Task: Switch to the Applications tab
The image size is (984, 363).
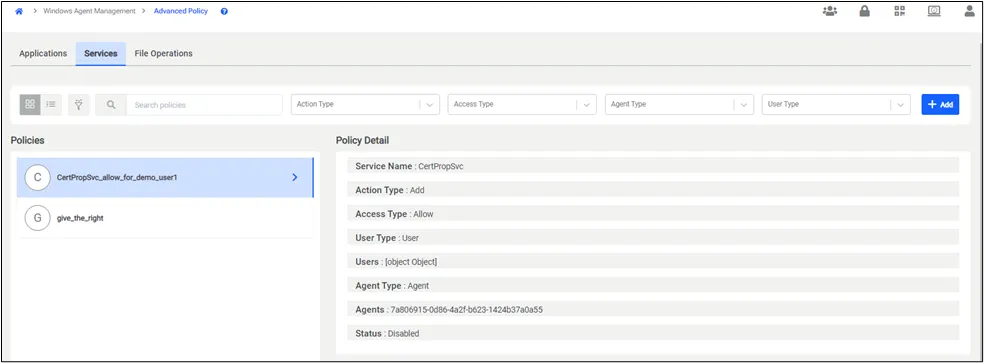Action: (x=43, y=53)
